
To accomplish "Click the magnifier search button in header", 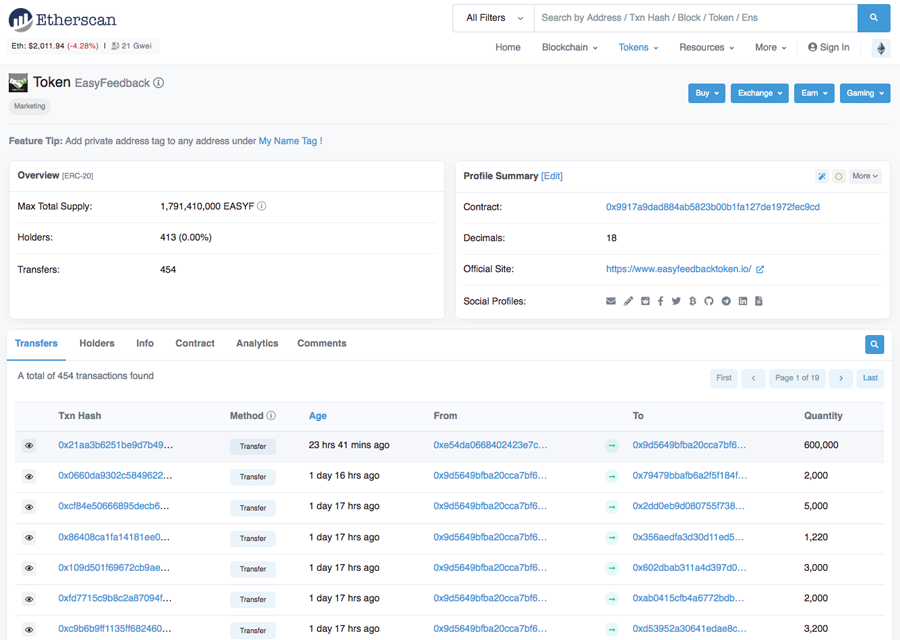I will coord(874,18).
